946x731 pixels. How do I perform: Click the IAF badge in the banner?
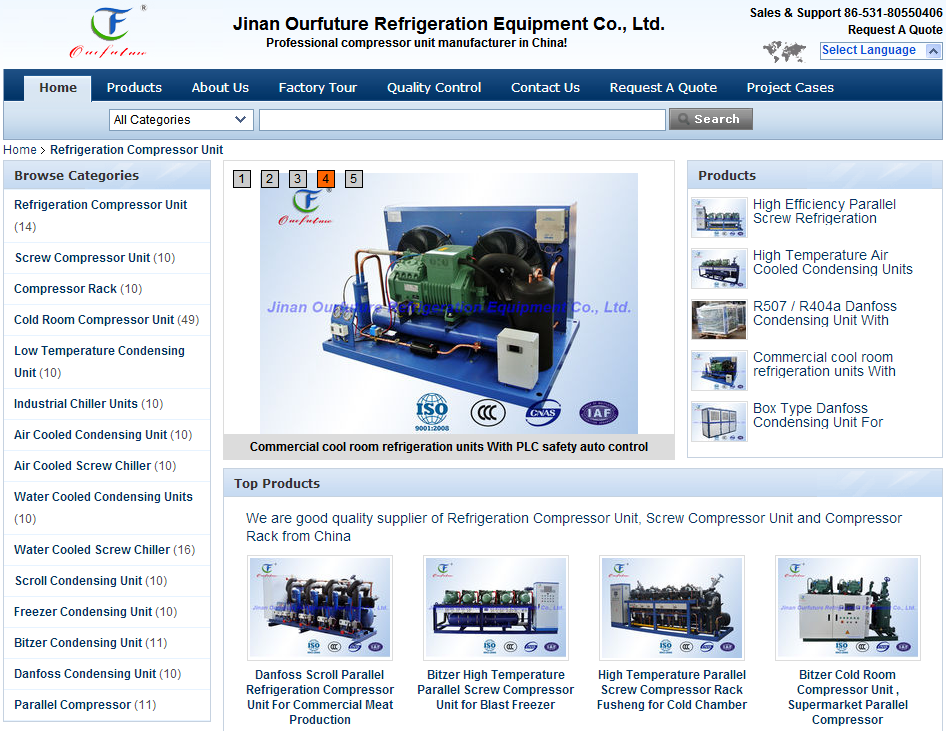(x=598, y=413)
